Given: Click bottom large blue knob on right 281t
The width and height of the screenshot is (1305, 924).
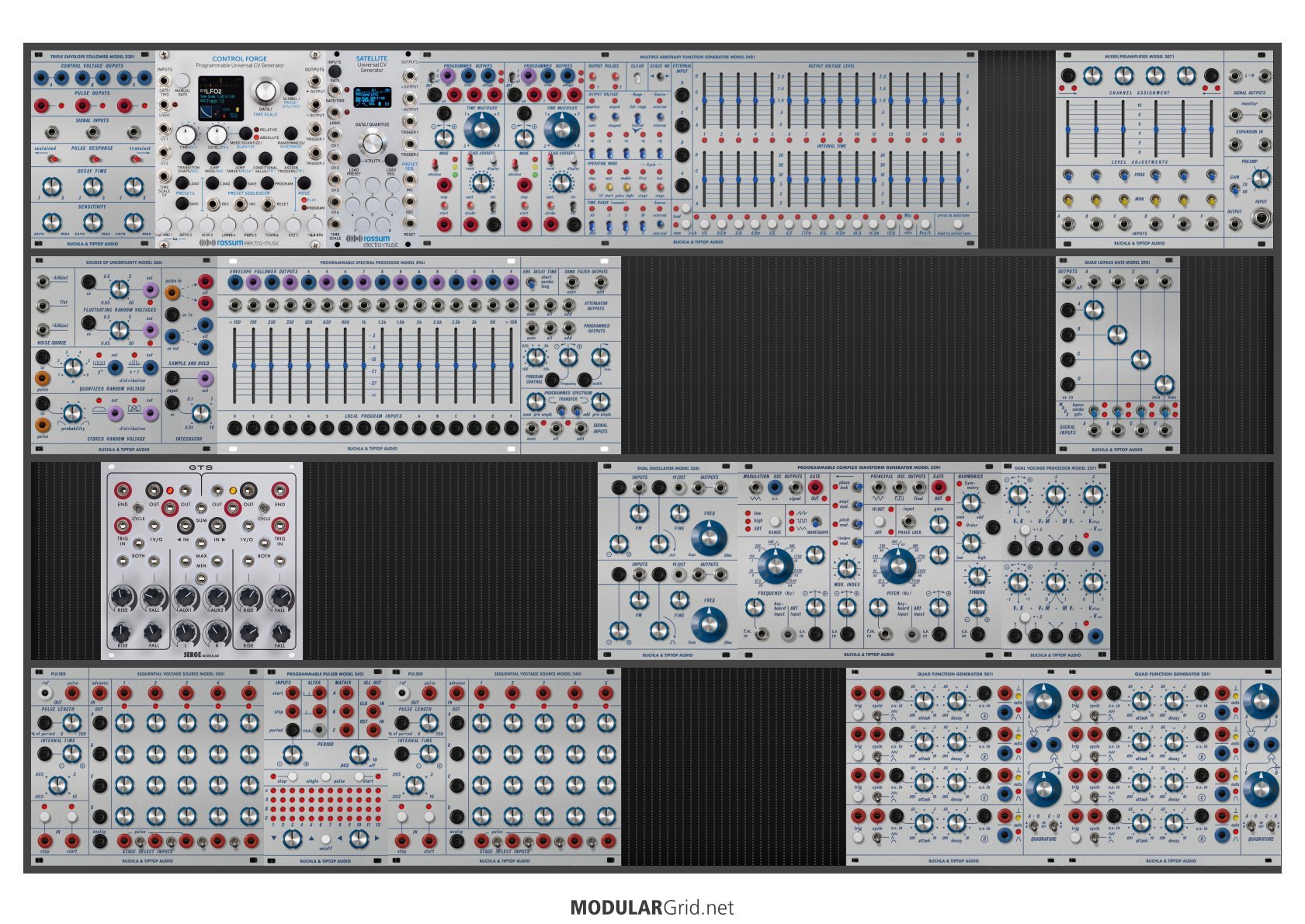Looking at the screenshot, I should pos(1260,790).
